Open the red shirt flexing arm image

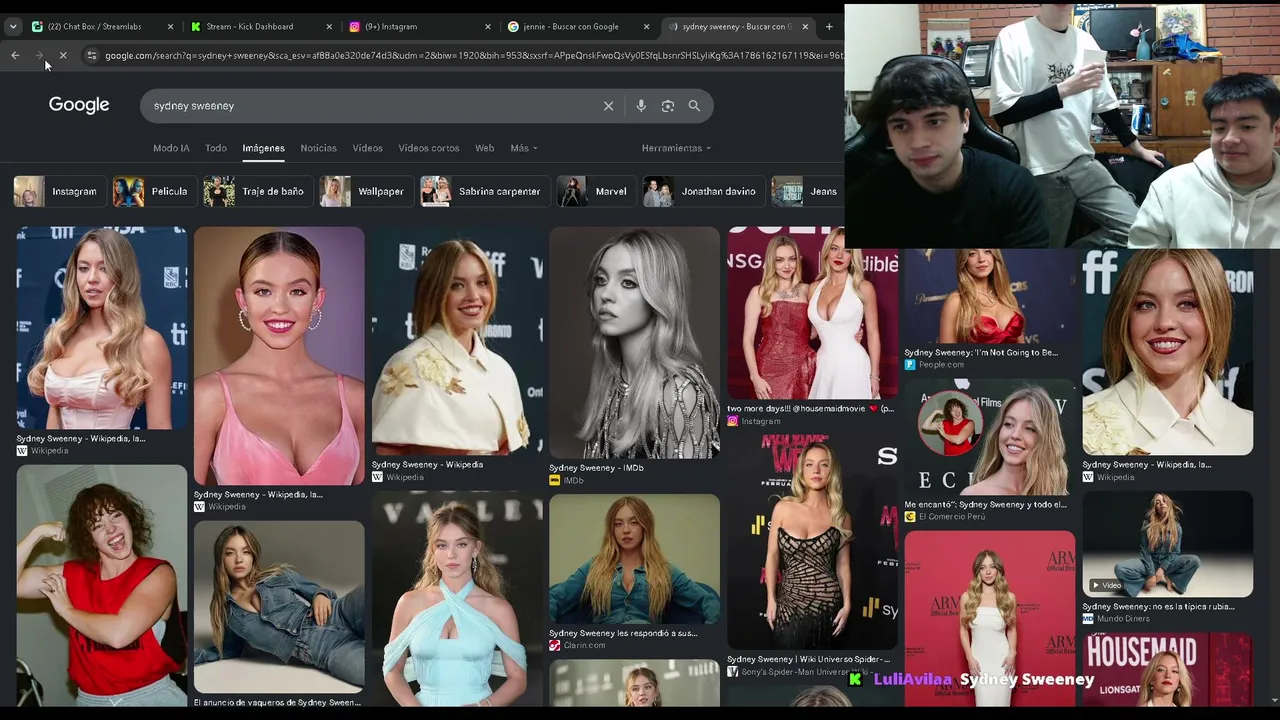101,585
